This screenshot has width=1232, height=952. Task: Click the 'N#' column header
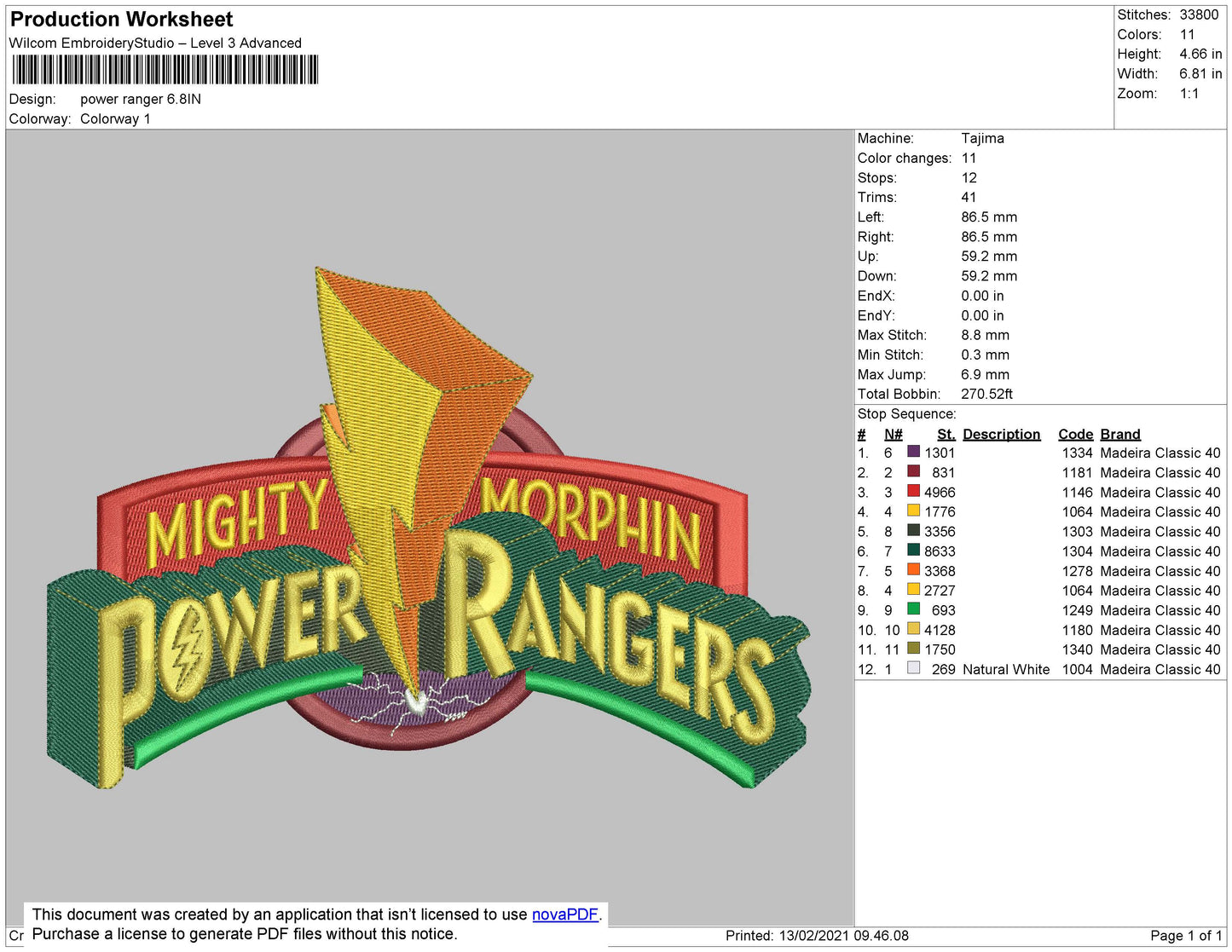point(894,434)
